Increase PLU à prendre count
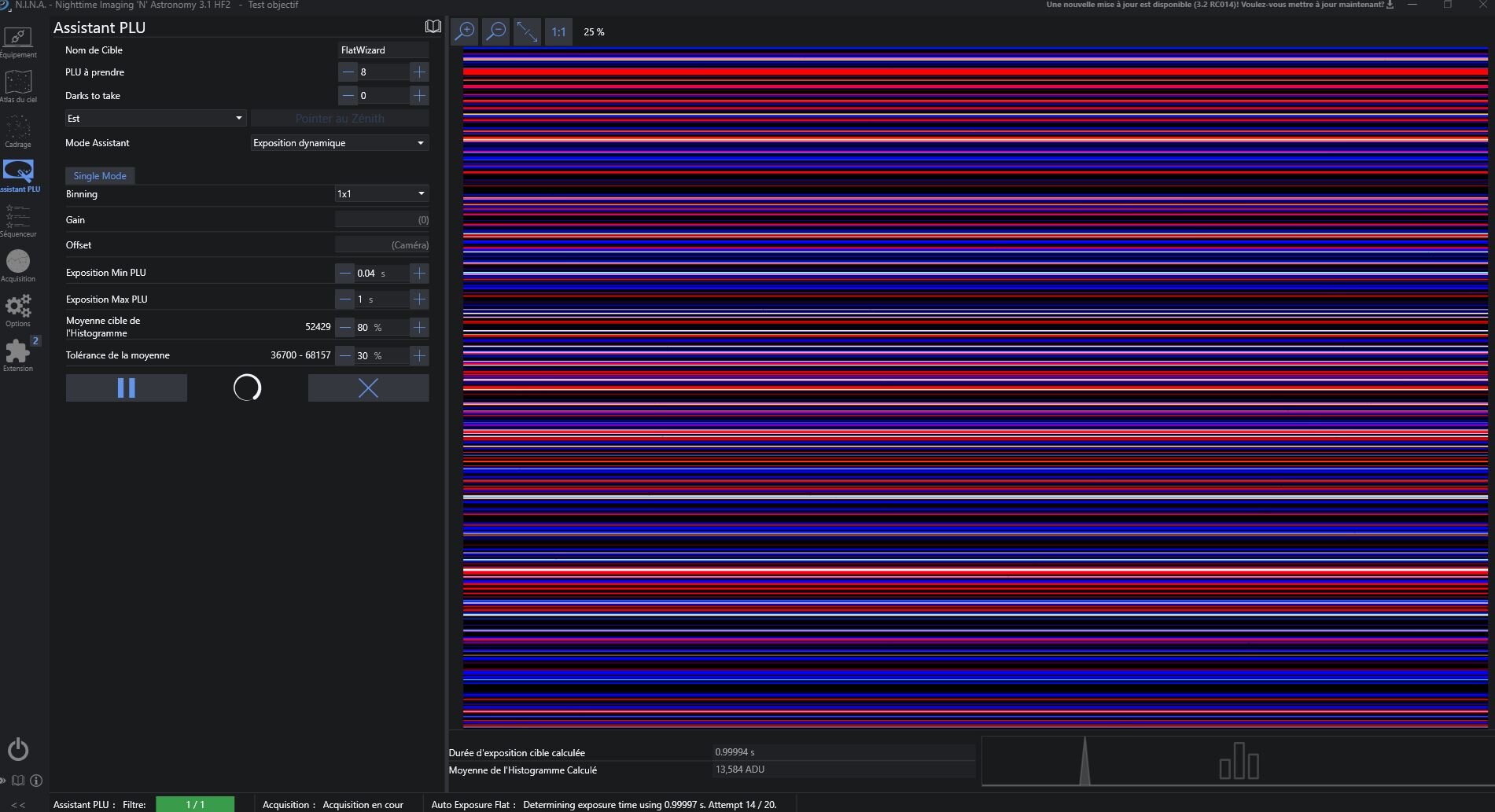This screenshot has width=1495, height=812. tap(419, 72)
